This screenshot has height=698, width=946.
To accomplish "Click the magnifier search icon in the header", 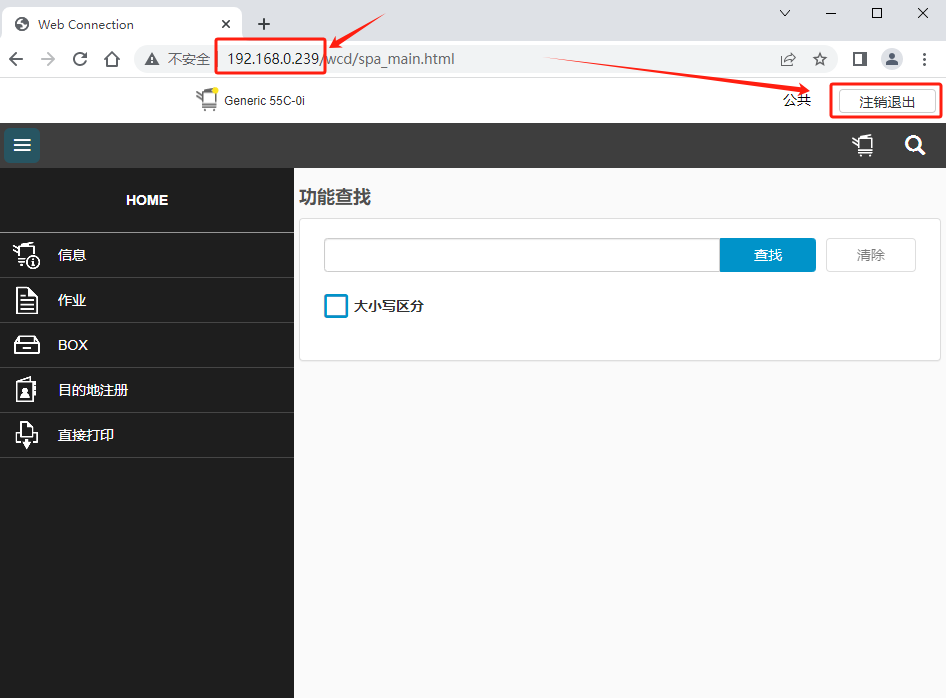I will pos(915,146).
